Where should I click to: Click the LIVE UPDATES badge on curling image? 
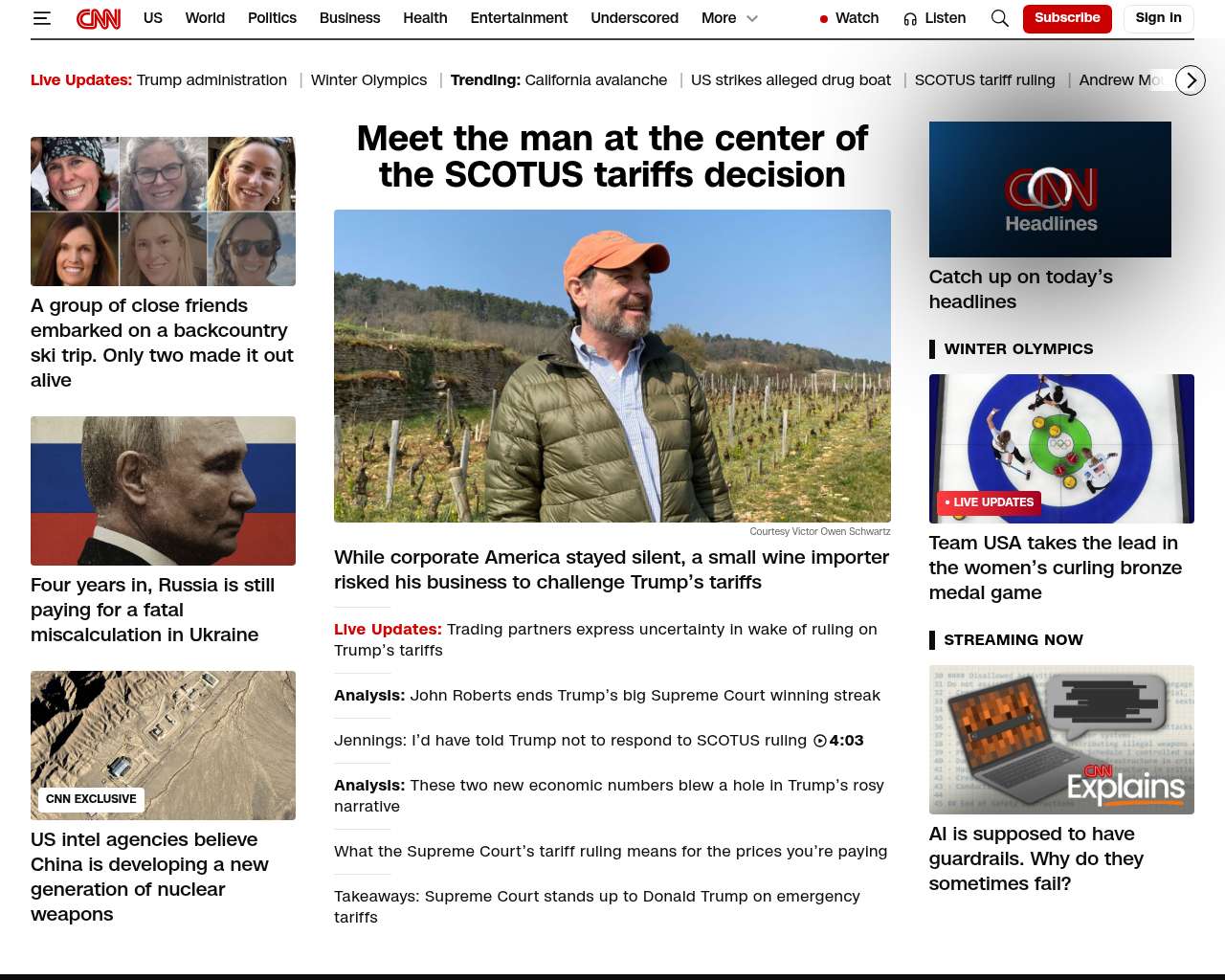pyautogui.click(x=989, y=502)
